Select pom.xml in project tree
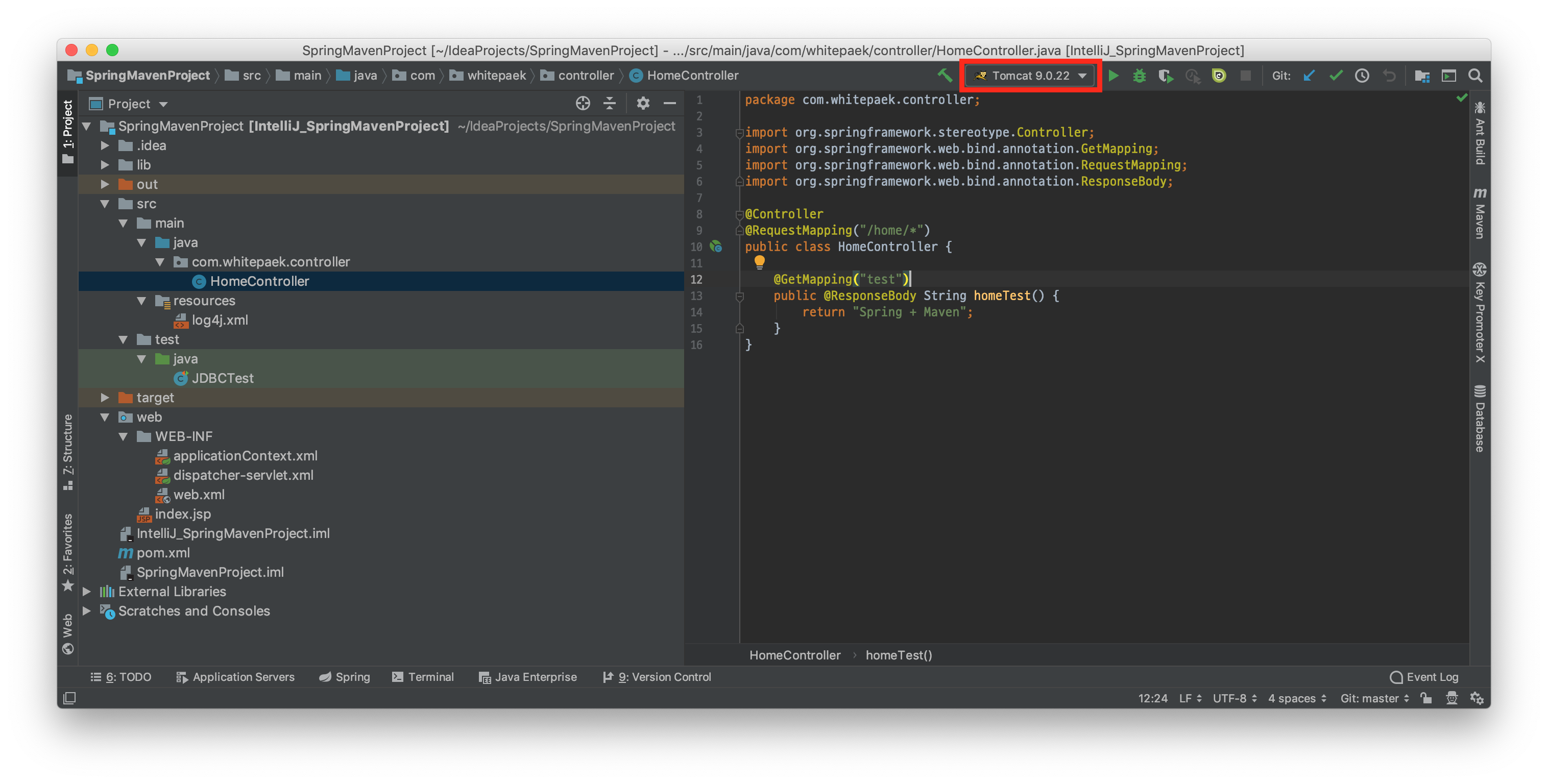The image size is (1548, 784). (x=163, y=553)
